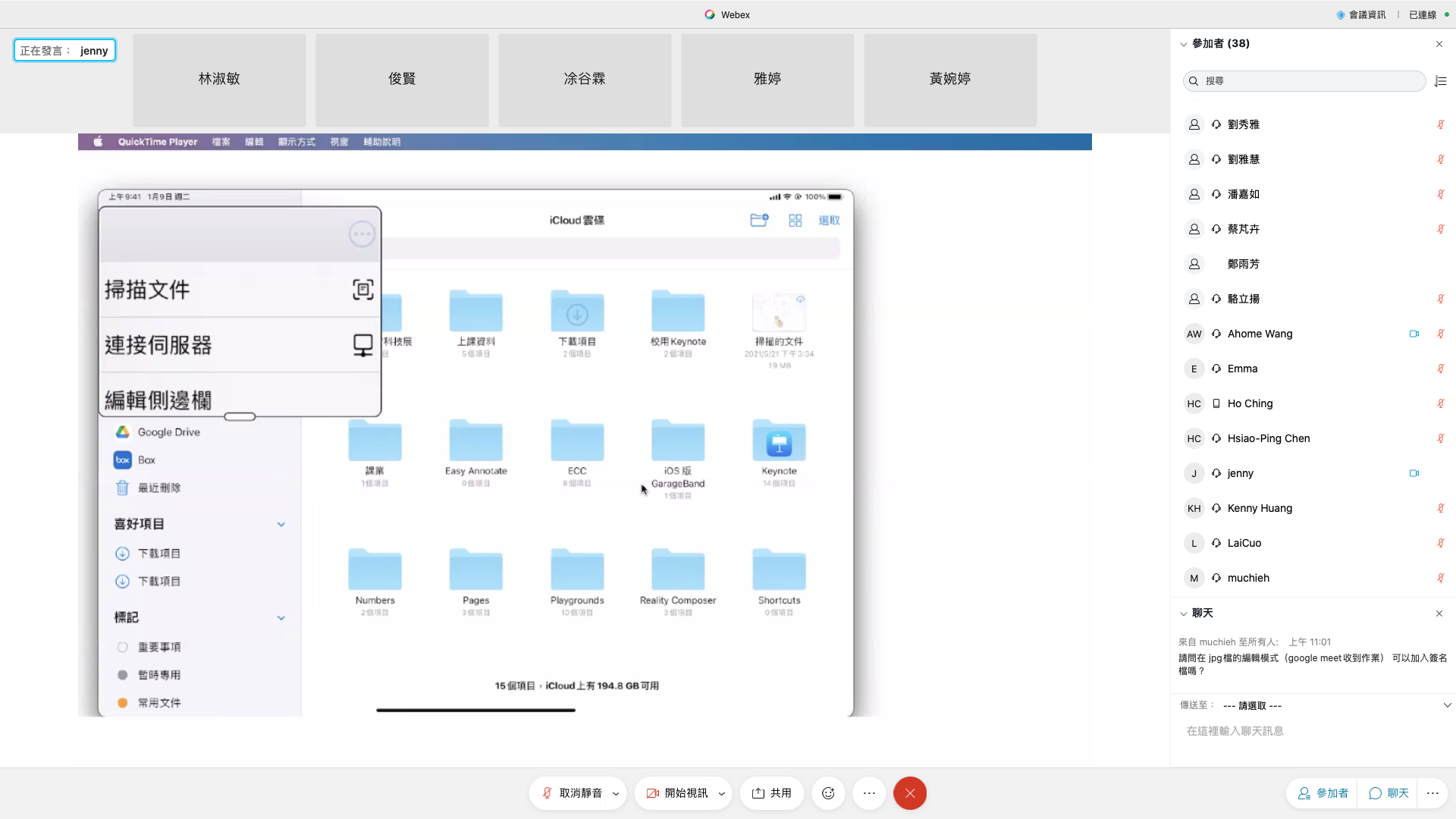Start video with the 開始視訊 button

click(x=677, y=793)
